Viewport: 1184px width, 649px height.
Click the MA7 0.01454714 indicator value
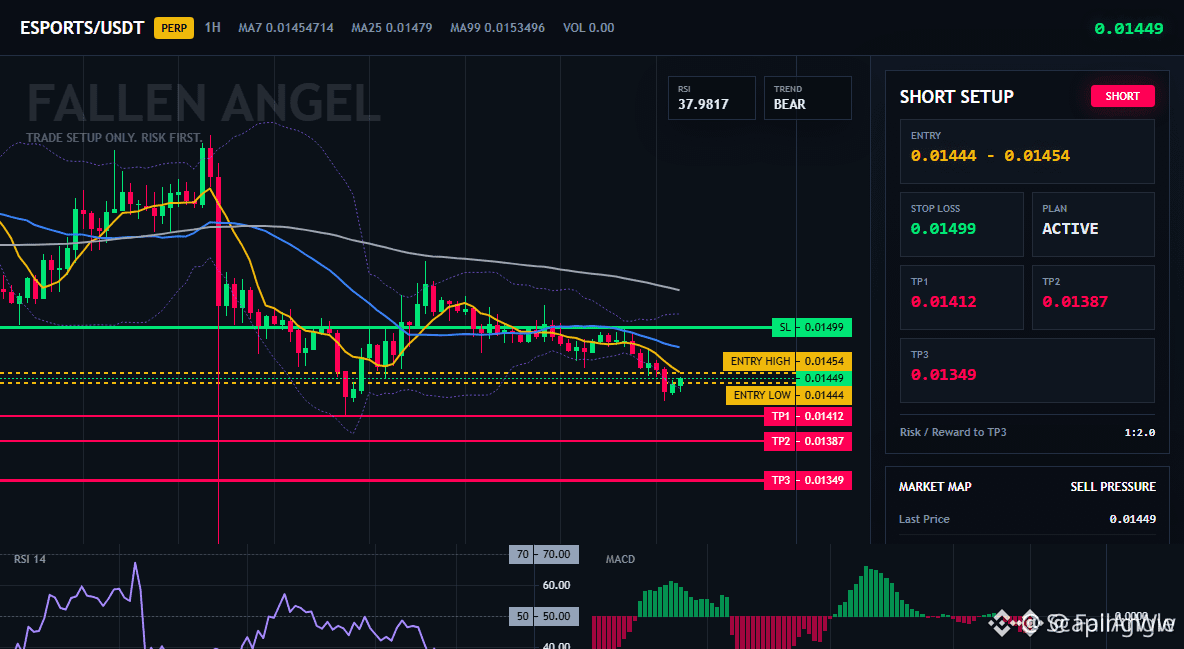[x=285, y=28]
